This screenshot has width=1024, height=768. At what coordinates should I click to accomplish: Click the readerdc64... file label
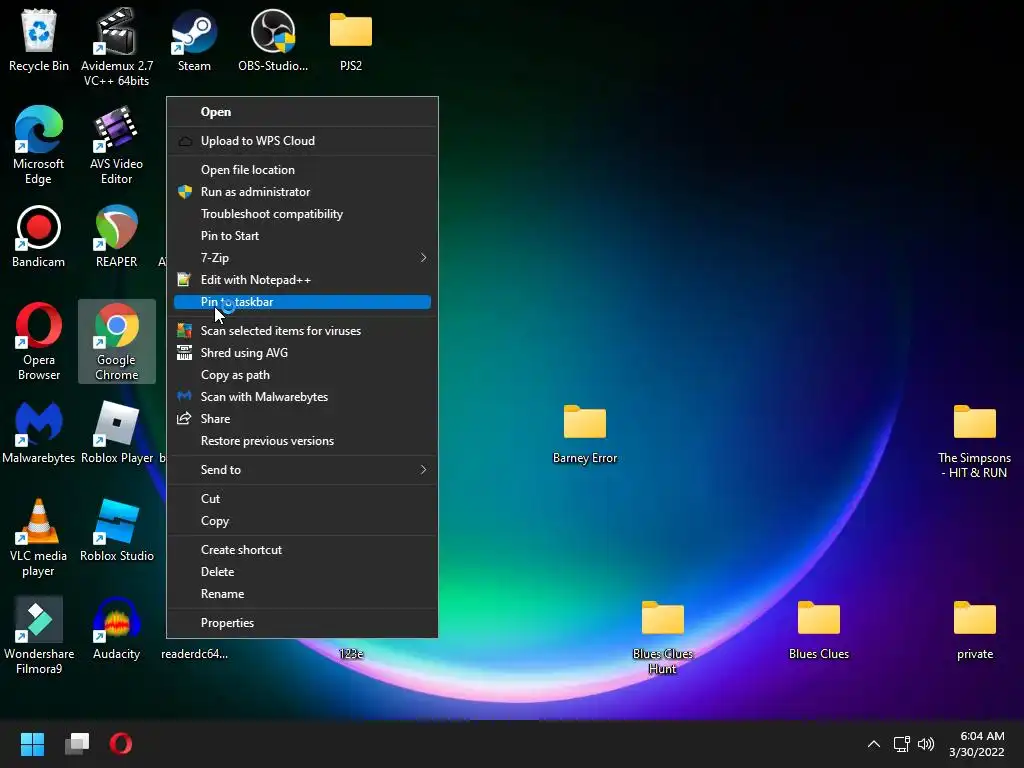195,654
